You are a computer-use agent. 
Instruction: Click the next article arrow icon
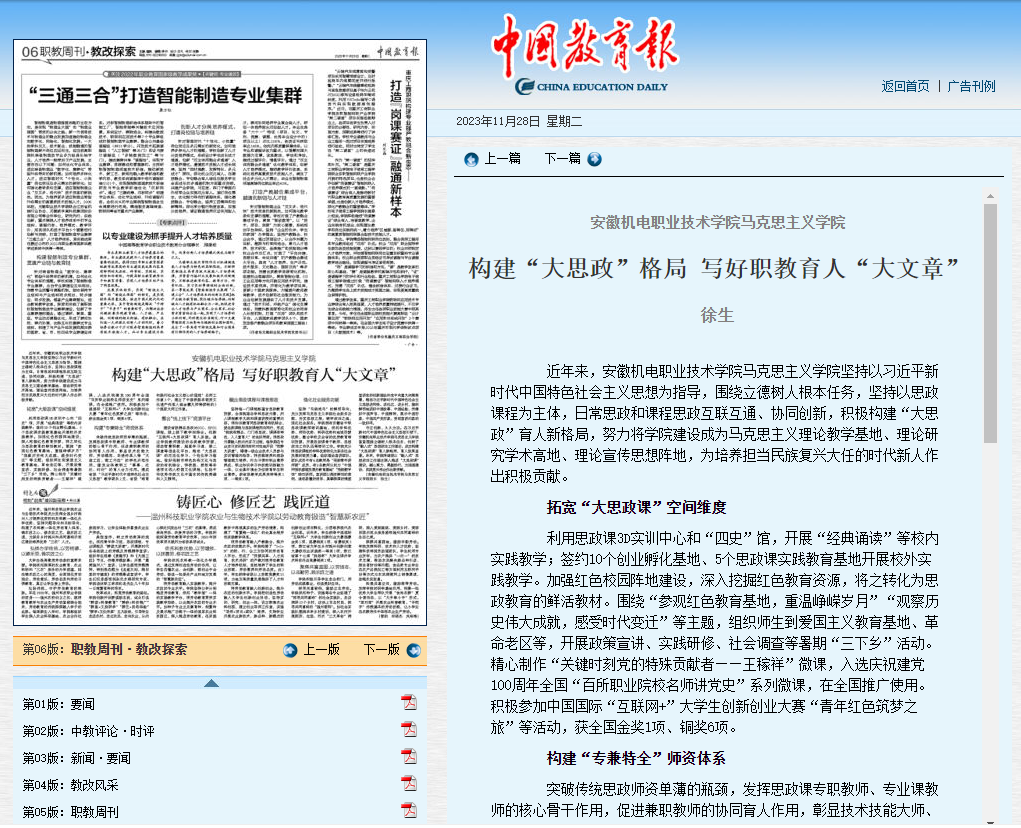click(594, 159)
